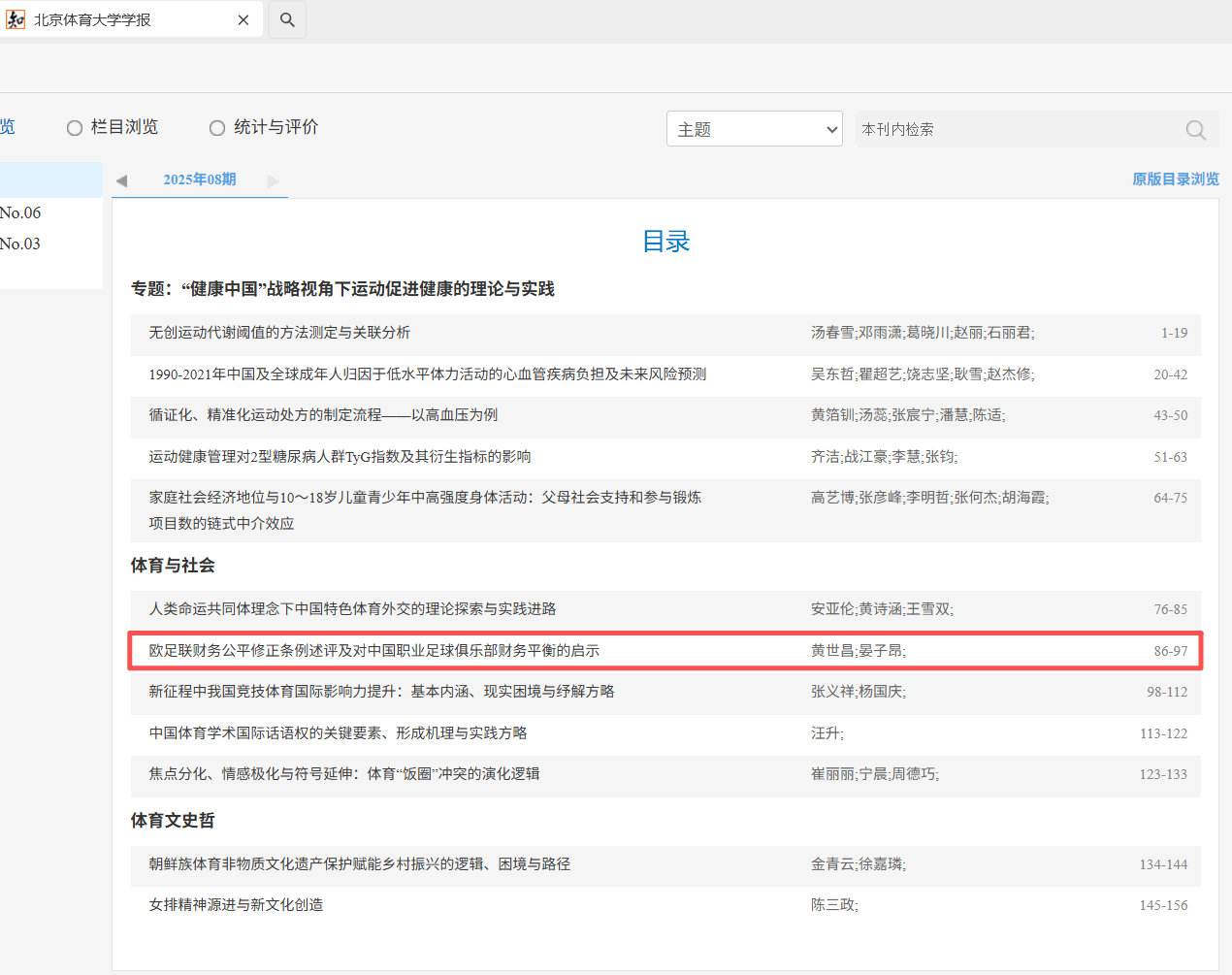Go to next issue with right arrow

coord(274,180)
